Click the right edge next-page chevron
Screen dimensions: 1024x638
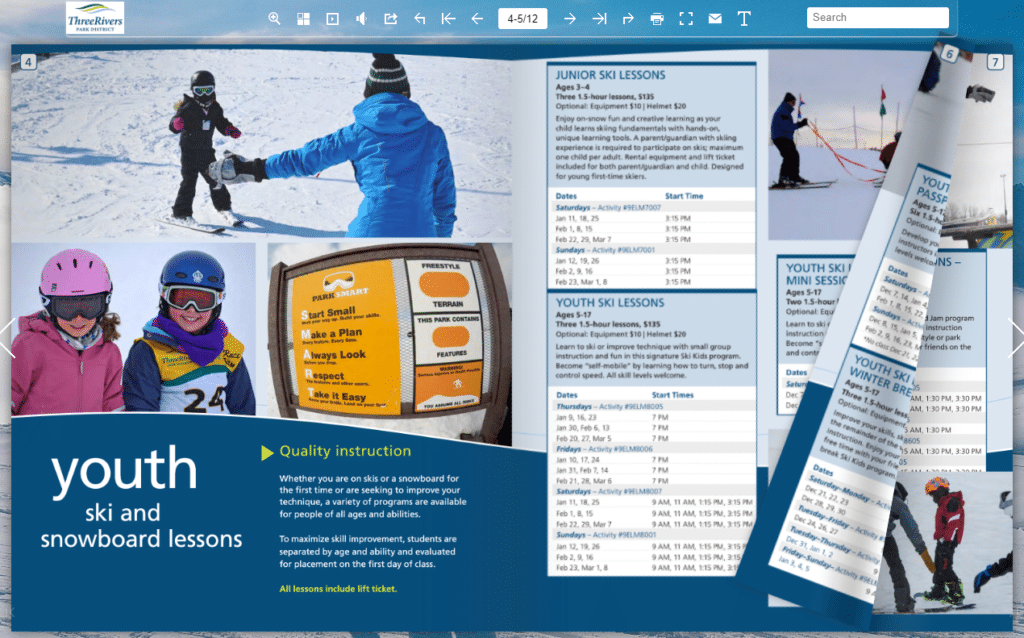point(1015,337)
